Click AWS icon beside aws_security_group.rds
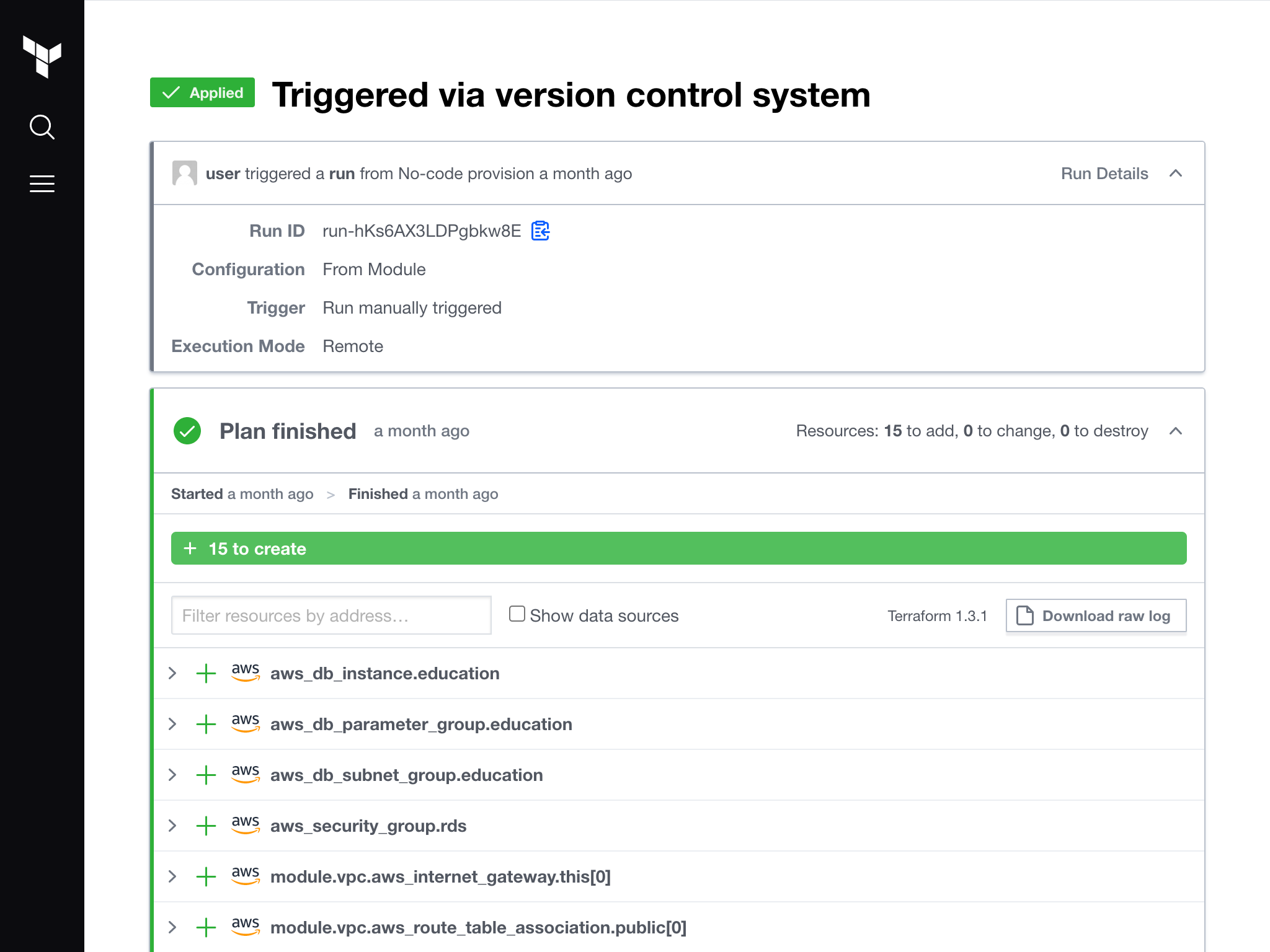The image size is (1270, 952). coord(246,825)
